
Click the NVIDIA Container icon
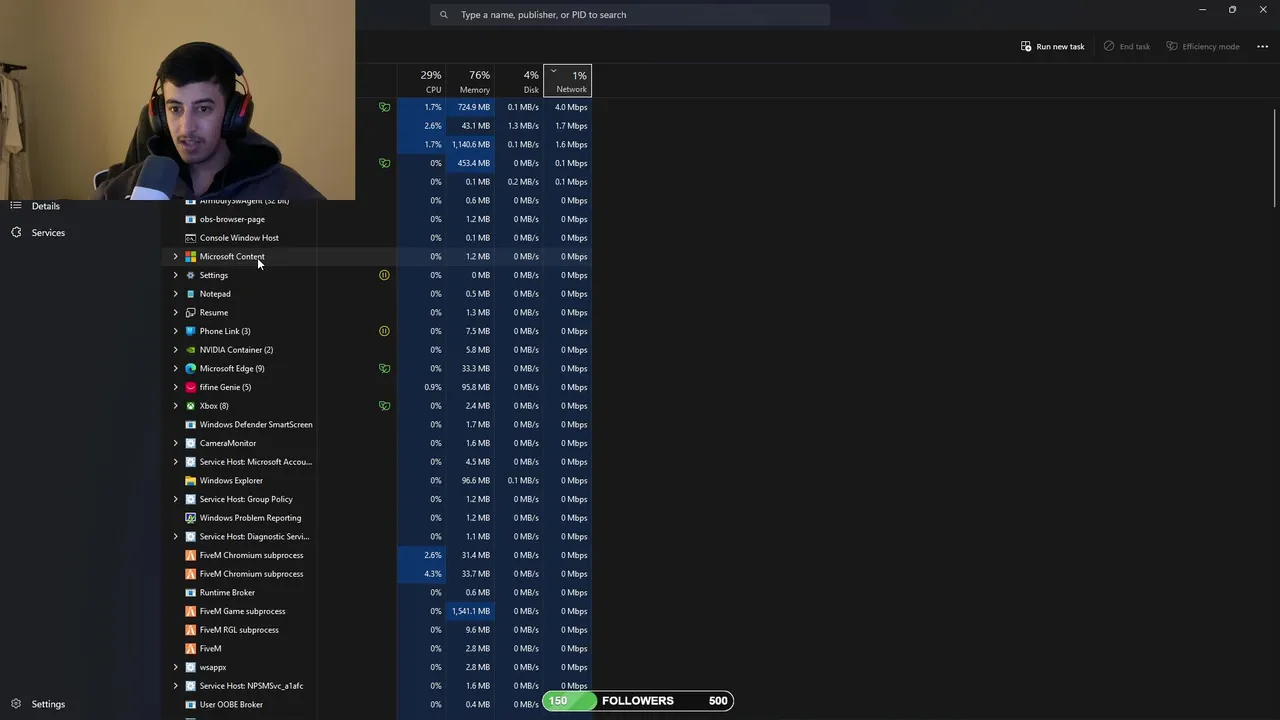(190, 350)
